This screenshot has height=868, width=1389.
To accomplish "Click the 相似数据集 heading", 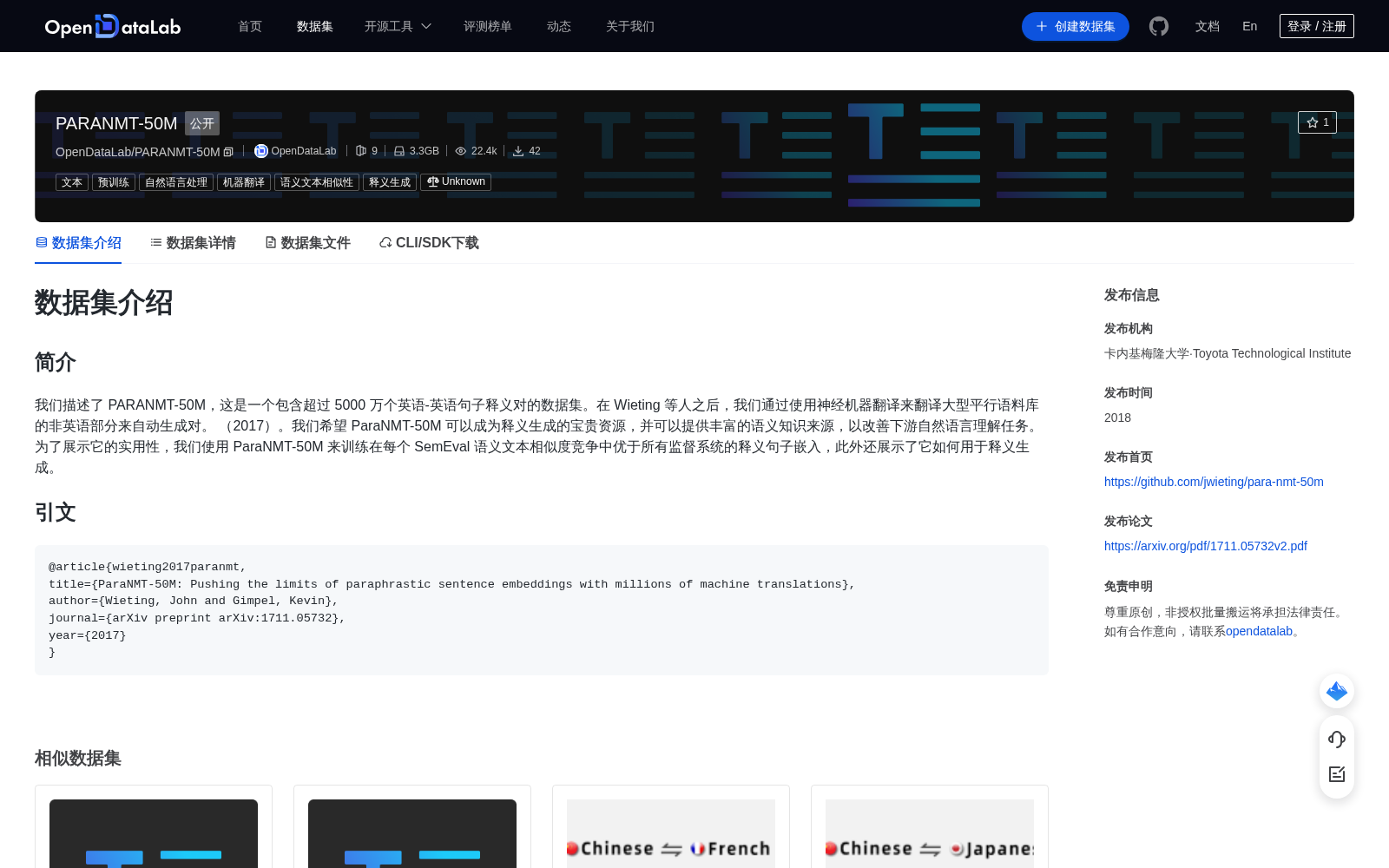I will 78,759.
